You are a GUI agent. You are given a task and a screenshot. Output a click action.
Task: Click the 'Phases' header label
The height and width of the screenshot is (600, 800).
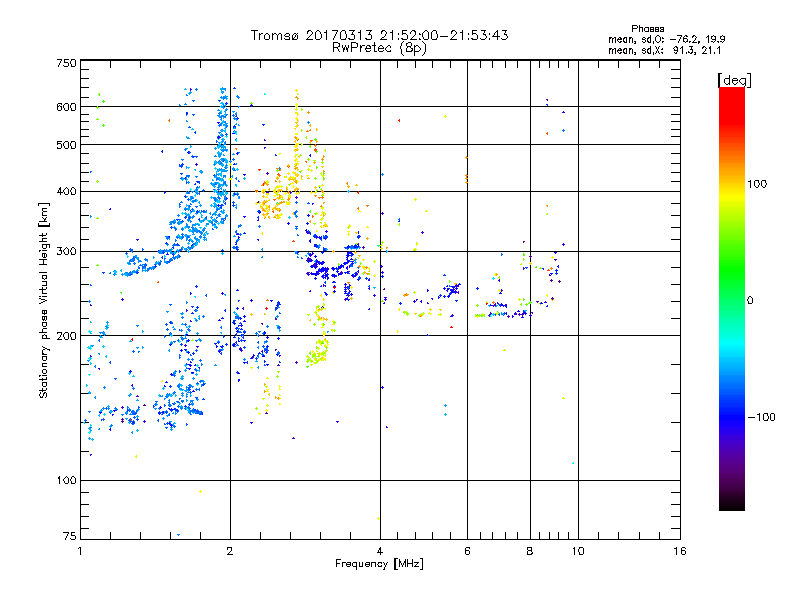coord(647,29)
